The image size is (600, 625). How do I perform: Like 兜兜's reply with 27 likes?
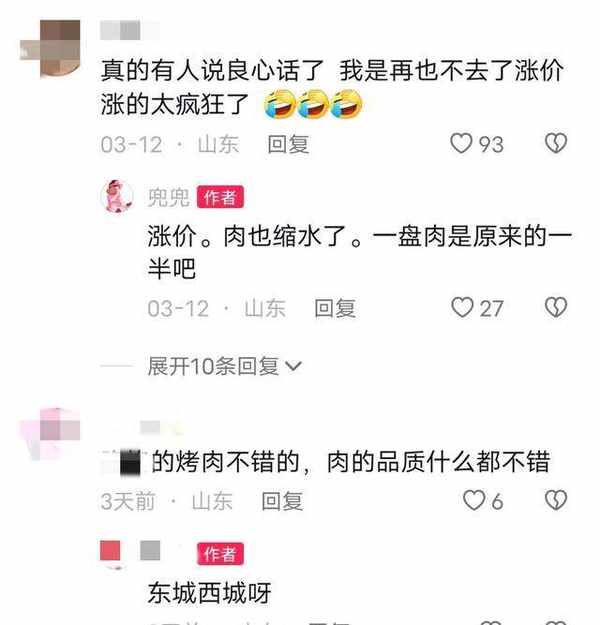click(462, 308)
